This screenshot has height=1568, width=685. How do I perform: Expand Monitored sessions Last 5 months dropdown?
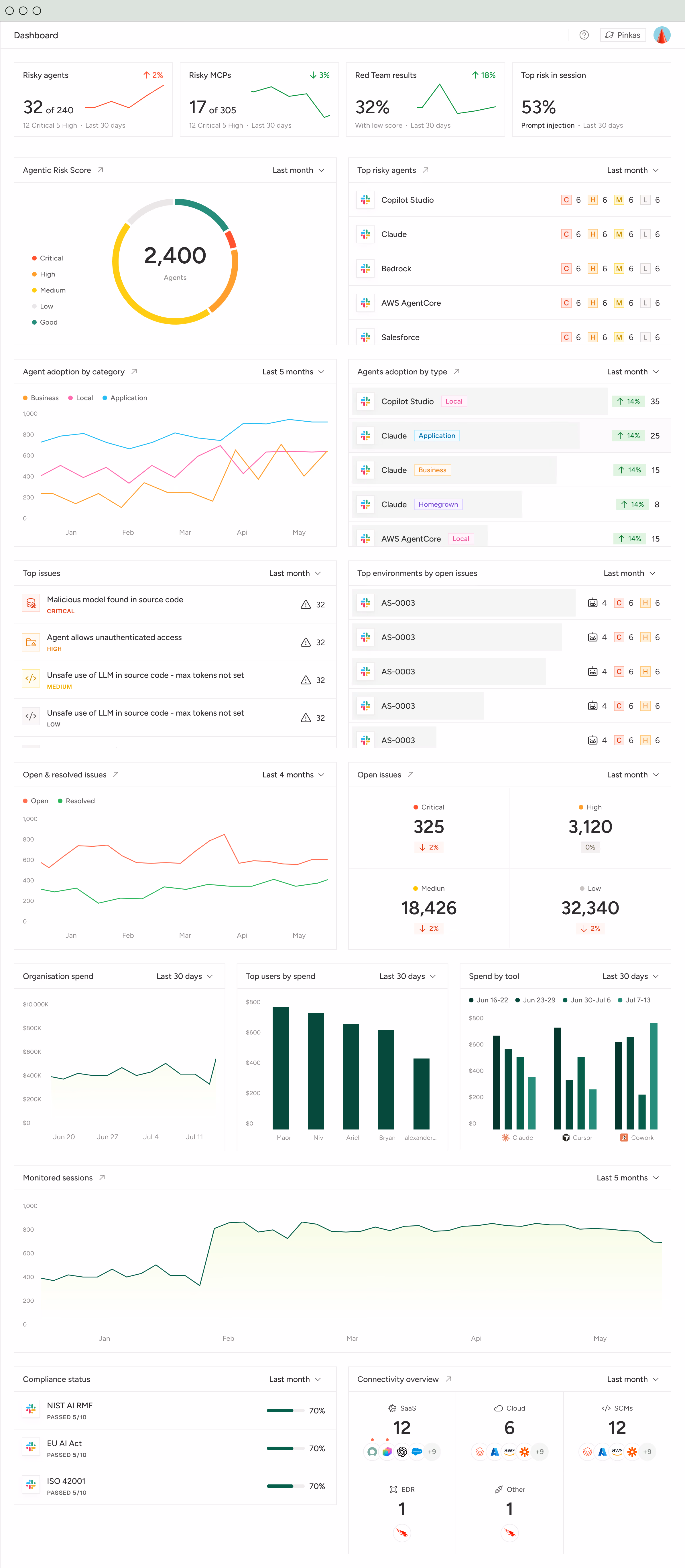(x=628, y=1178)
